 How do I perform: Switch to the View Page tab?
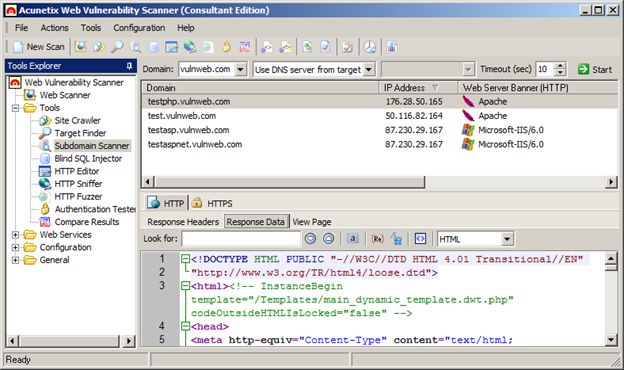click(x=312, y=222)
